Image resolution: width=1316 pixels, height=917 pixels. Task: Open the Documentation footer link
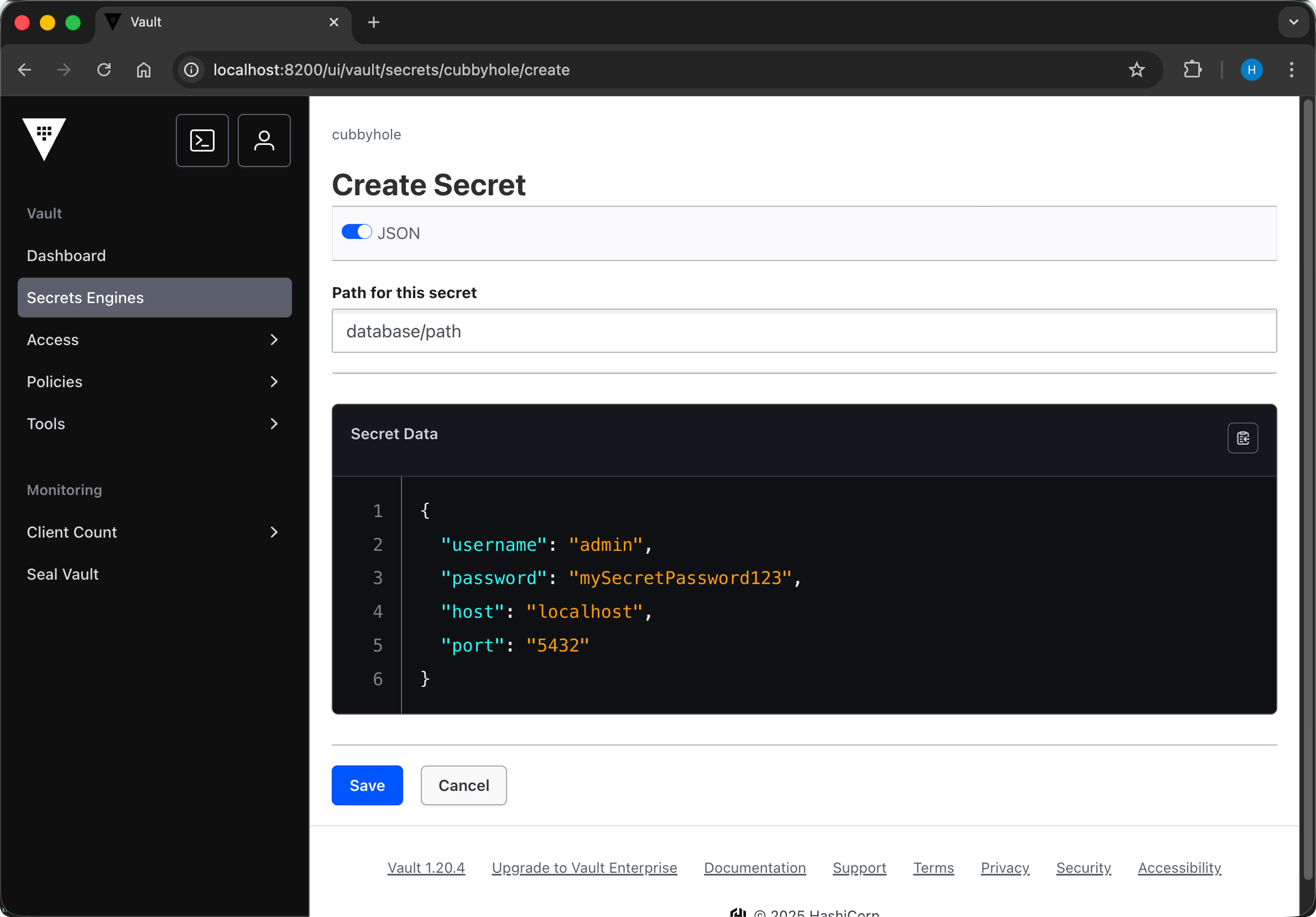[754, 868]
